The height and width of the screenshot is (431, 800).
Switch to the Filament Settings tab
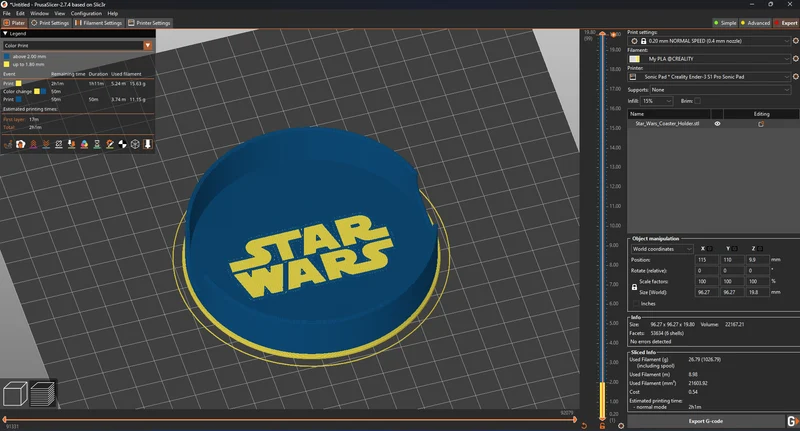coord(98,23)
